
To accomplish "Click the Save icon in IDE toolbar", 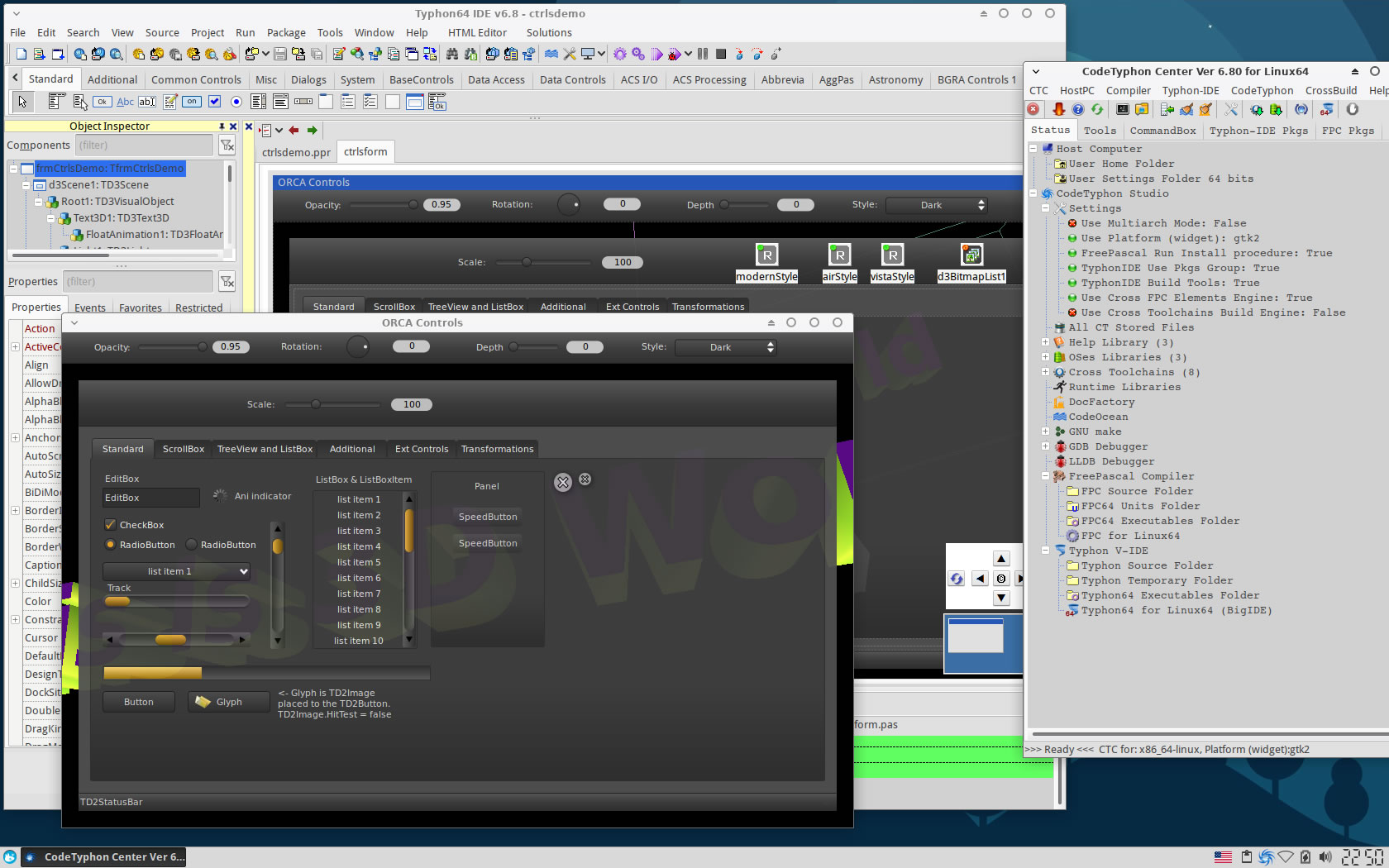I will (x=280, y=54).
